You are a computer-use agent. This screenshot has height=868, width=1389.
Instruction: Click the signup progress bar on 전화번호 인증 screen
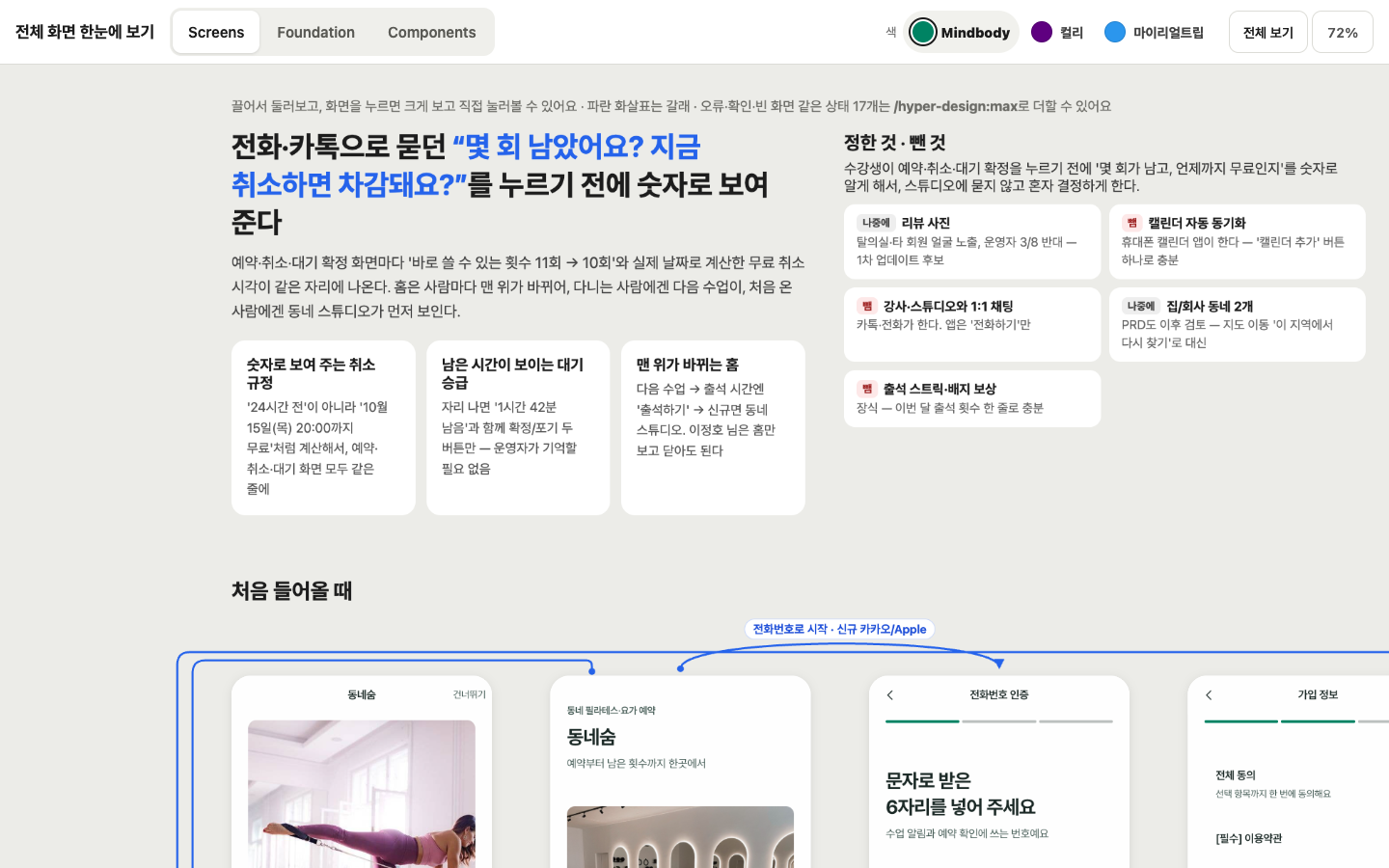click(999, 721)
